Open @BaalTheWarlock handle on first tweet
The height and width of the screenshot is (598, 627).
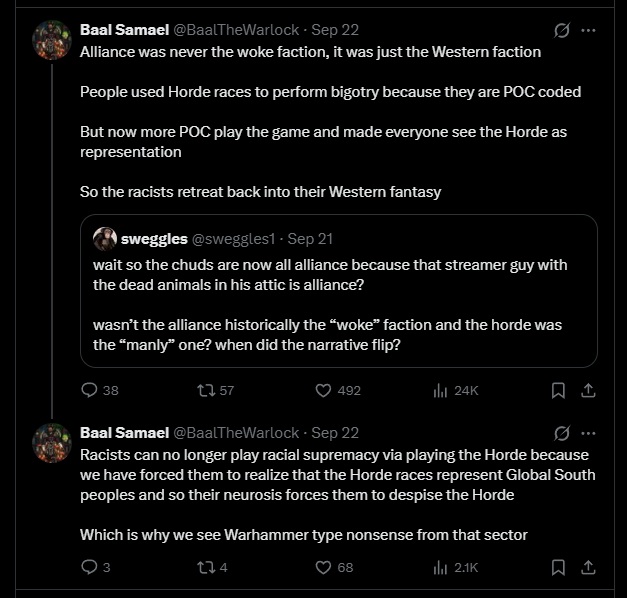[x=236, y=30]
